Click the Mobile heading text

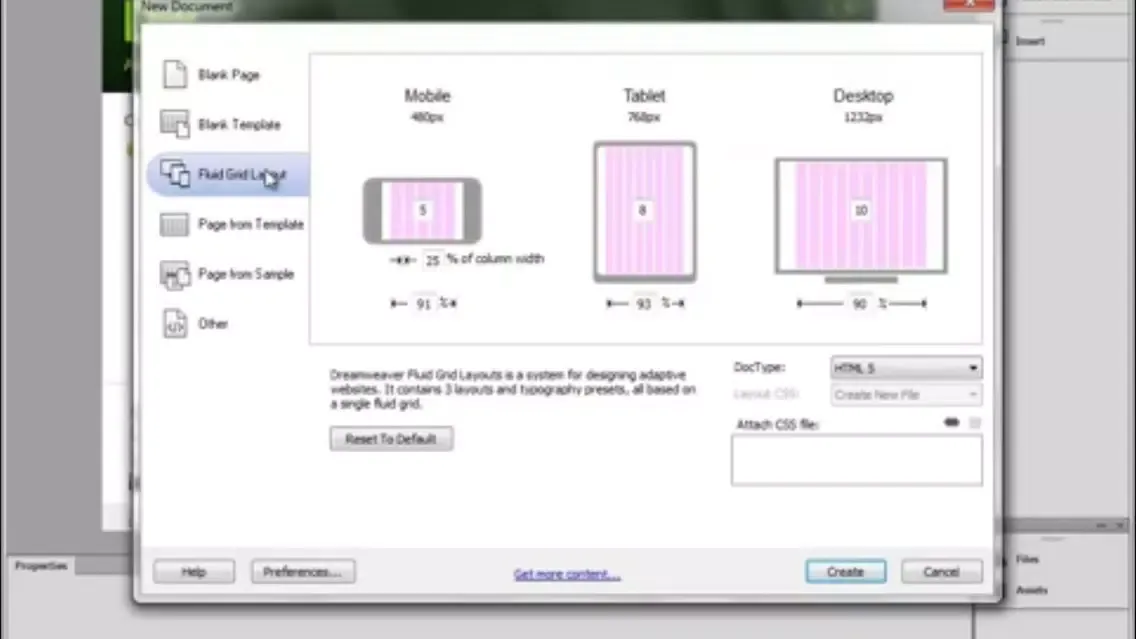point(427,96)
